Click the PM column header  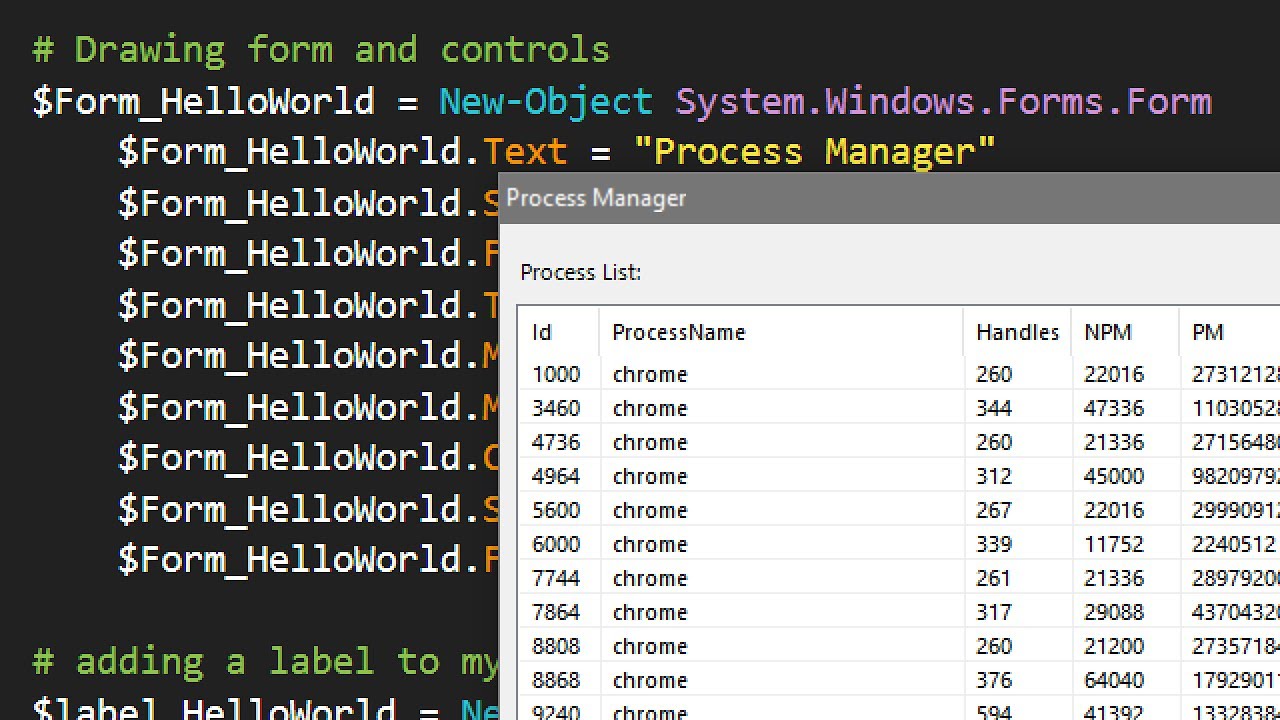(x=1230, y=332)
